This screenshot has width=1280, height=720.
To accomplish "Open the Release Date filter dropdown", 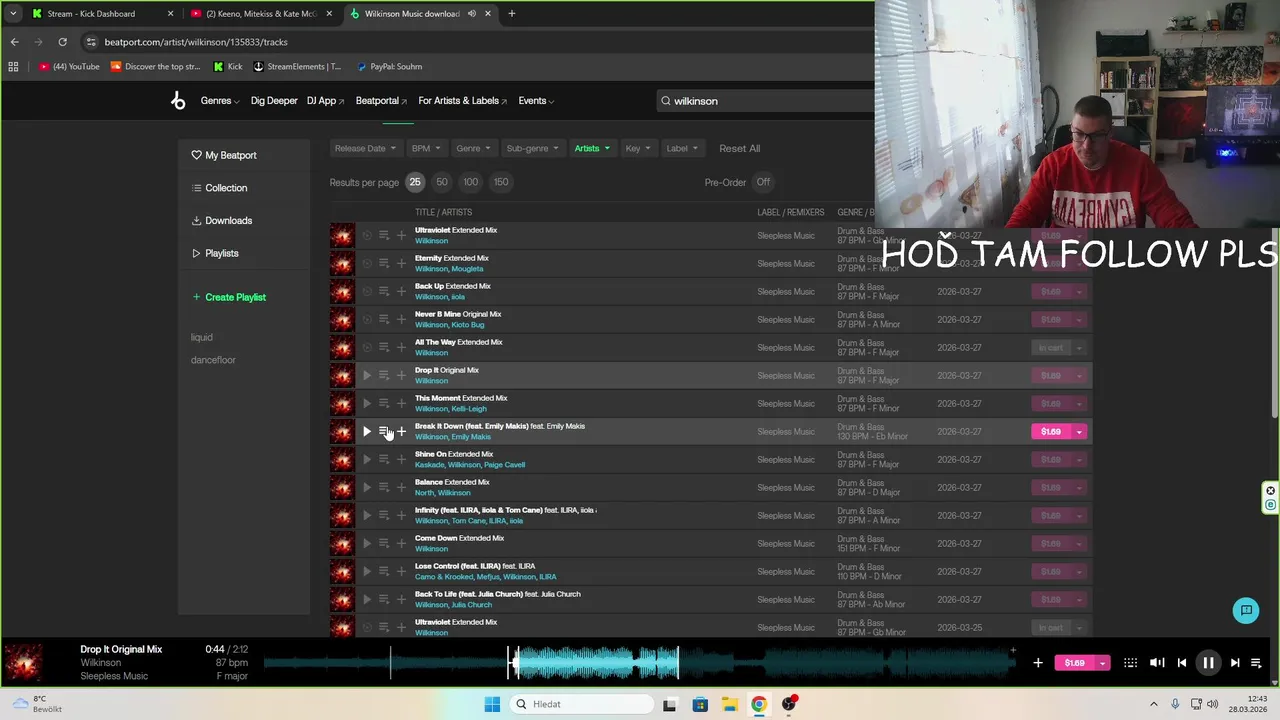I will tap(365, 148).
